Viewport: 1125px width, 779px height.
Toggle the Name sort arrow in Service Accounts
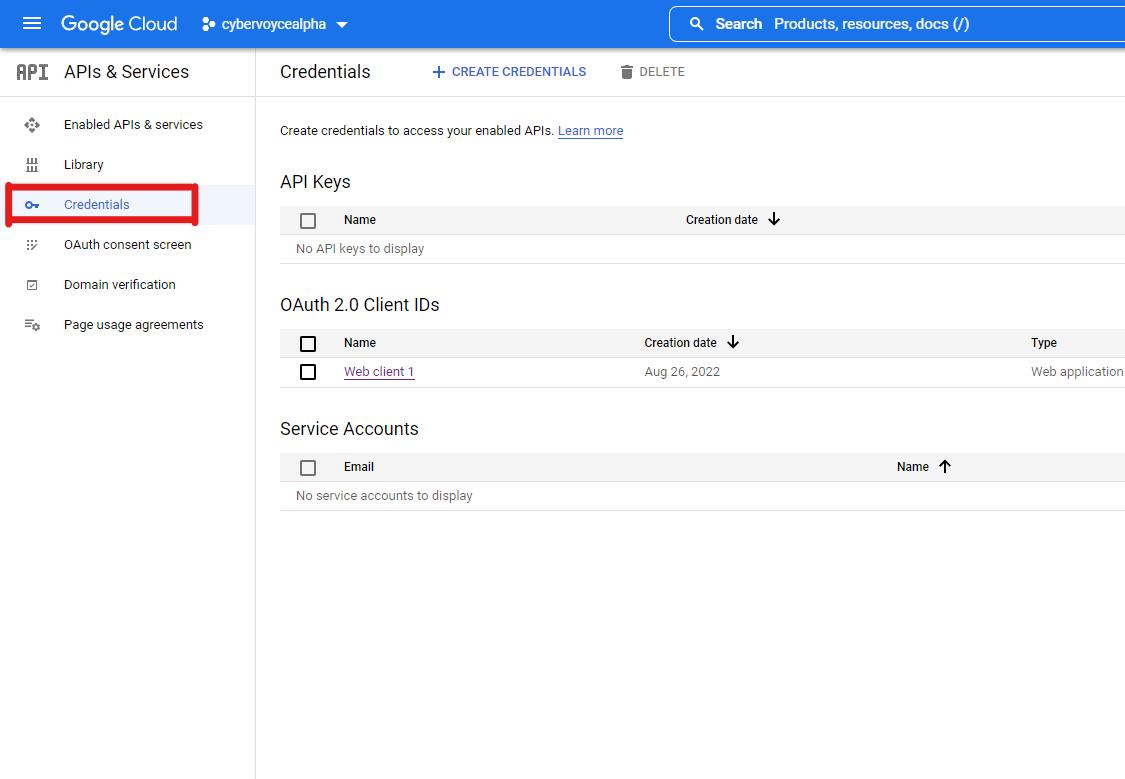[x=944, y=466]
